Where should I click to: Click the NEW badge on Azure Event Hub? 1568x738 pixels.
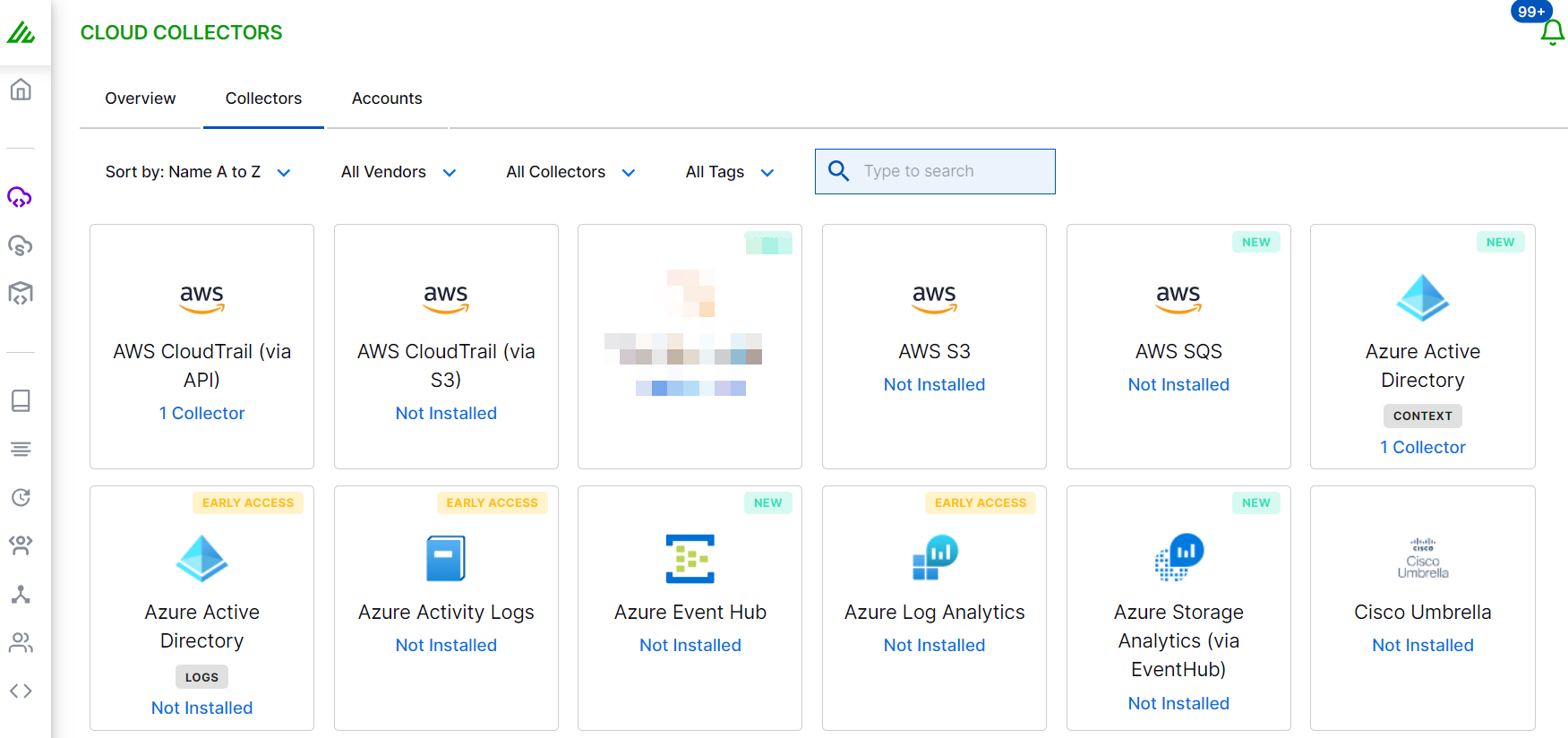[x=767, y=502]
